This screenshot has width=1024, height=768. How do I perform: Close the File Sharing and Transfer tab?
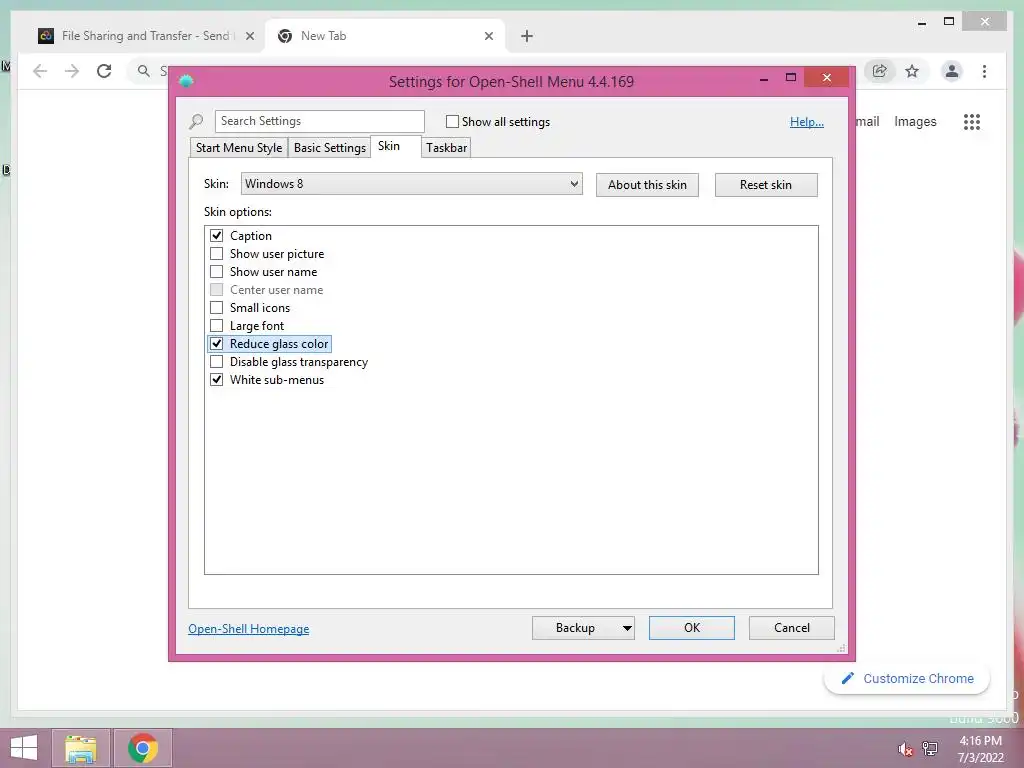click(249, 37)
